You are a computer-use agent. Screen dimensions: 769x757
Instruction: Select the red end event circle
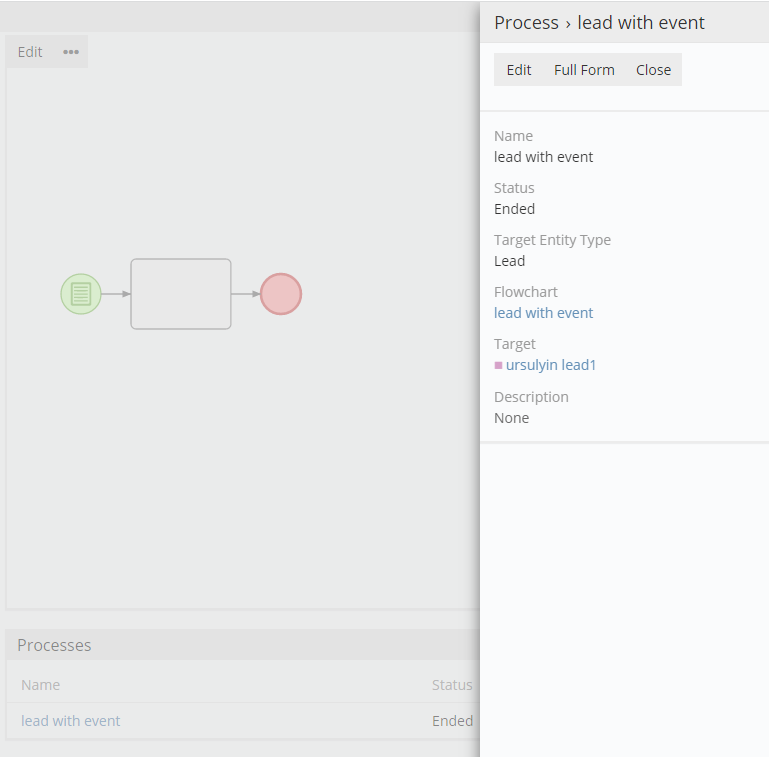[x=281, y=294]
